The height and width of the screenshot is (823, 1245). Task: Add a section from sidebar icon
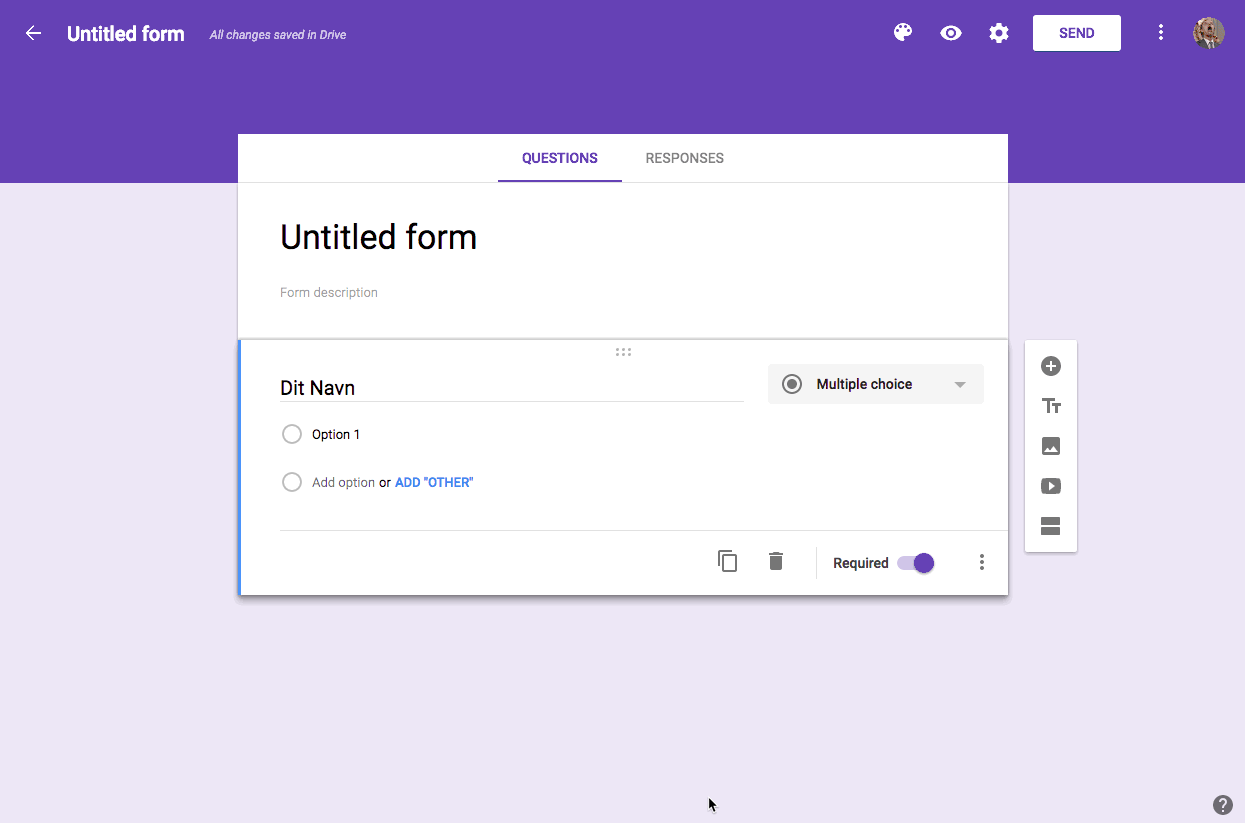(1051, 526)
